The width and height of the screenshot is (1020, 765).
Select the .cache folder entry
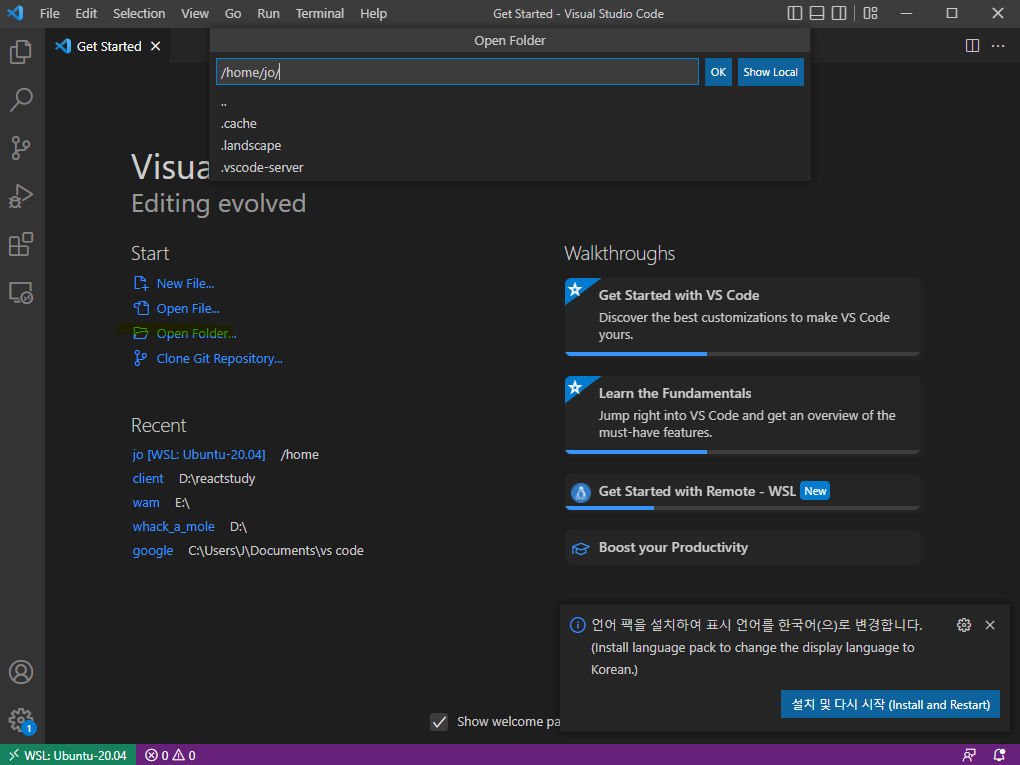[510, 124]
